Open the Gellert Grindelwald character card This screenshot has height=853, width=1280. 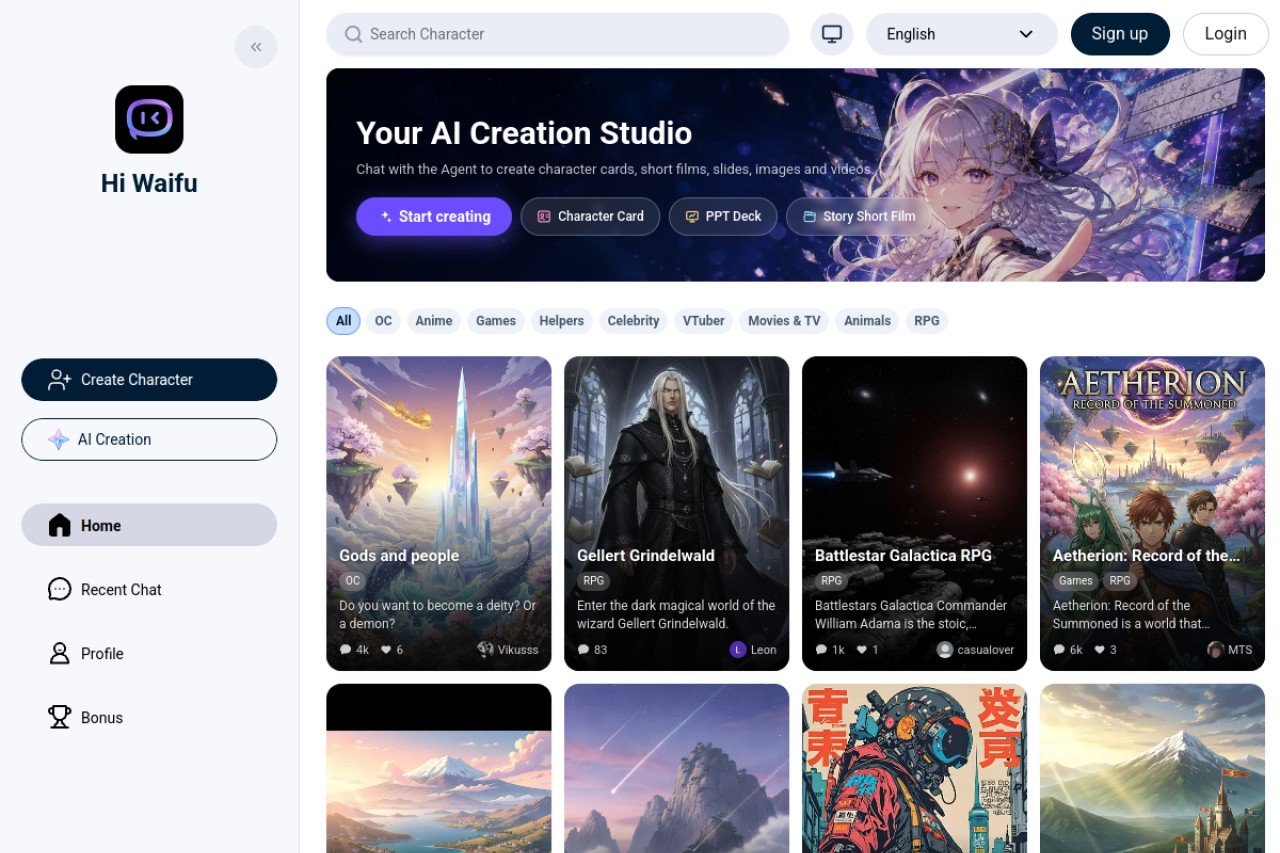[676, 513]
